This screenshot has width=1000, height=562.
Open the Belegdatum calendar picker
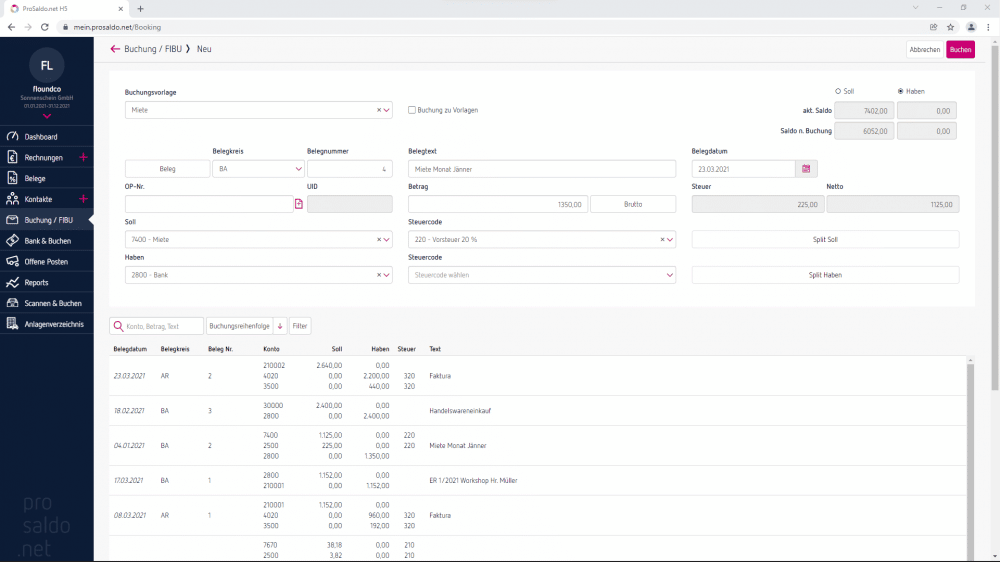click(806, 169)
